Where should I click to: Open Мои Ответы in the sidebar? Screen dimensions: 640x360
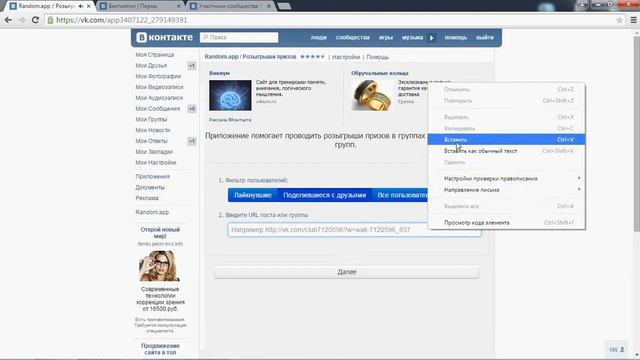[151, 141]
